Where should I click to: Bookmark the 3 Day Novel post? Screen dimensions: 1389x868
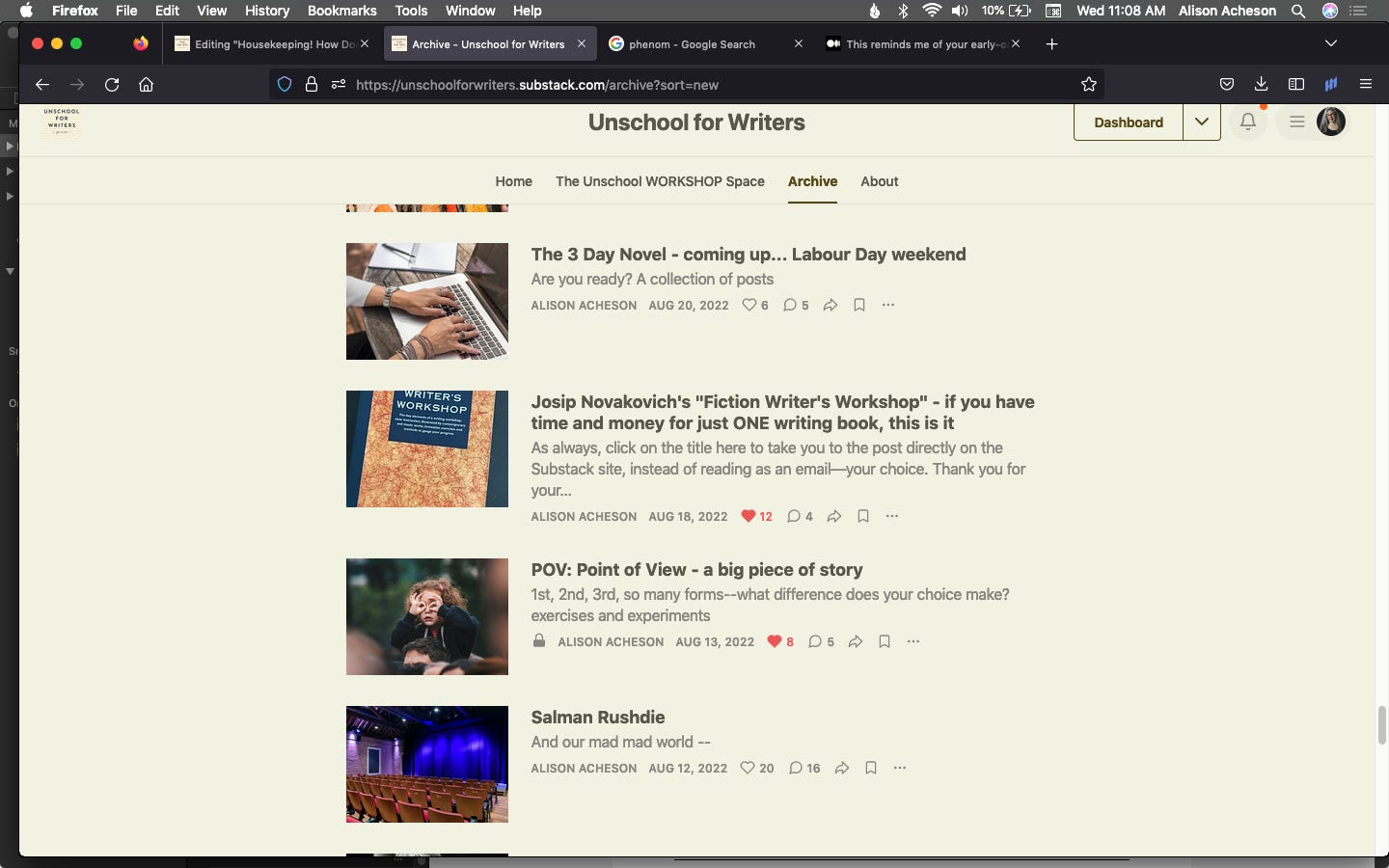[859, 305]
